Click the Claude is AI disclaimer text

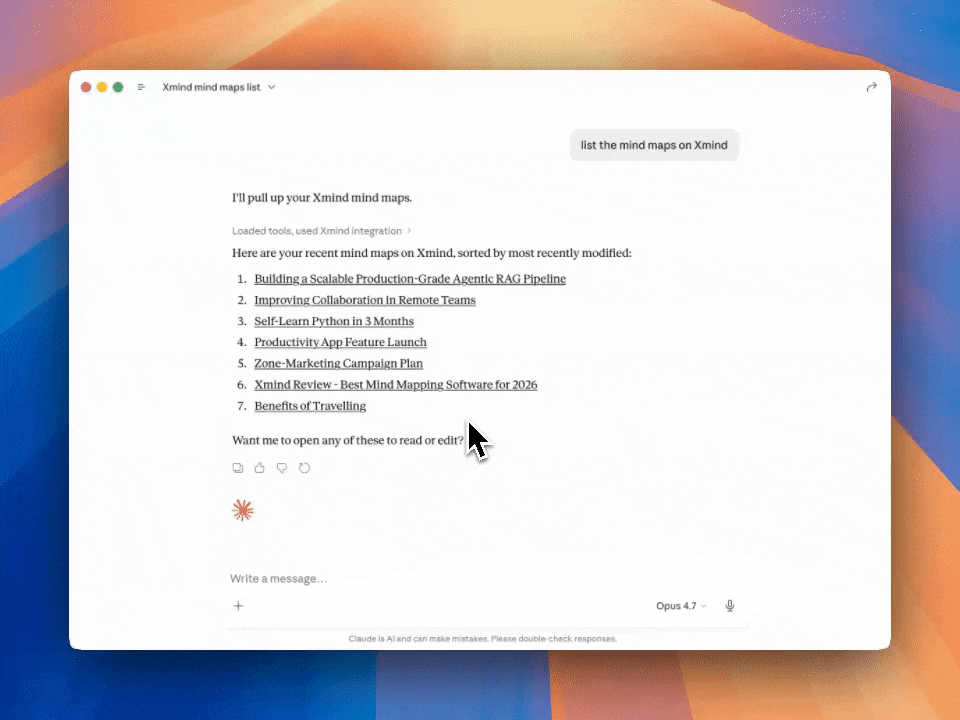[482, 639]
